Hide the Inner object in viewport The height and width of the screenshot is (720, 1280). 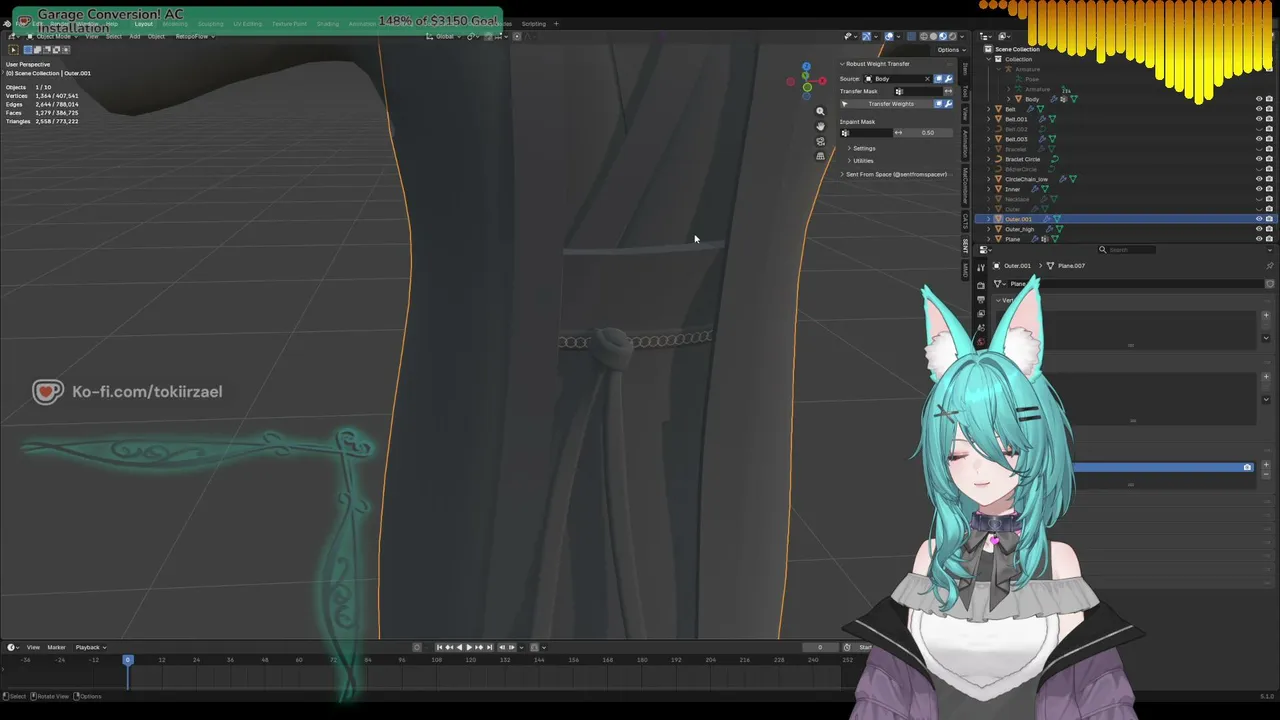pos(1259,189)
